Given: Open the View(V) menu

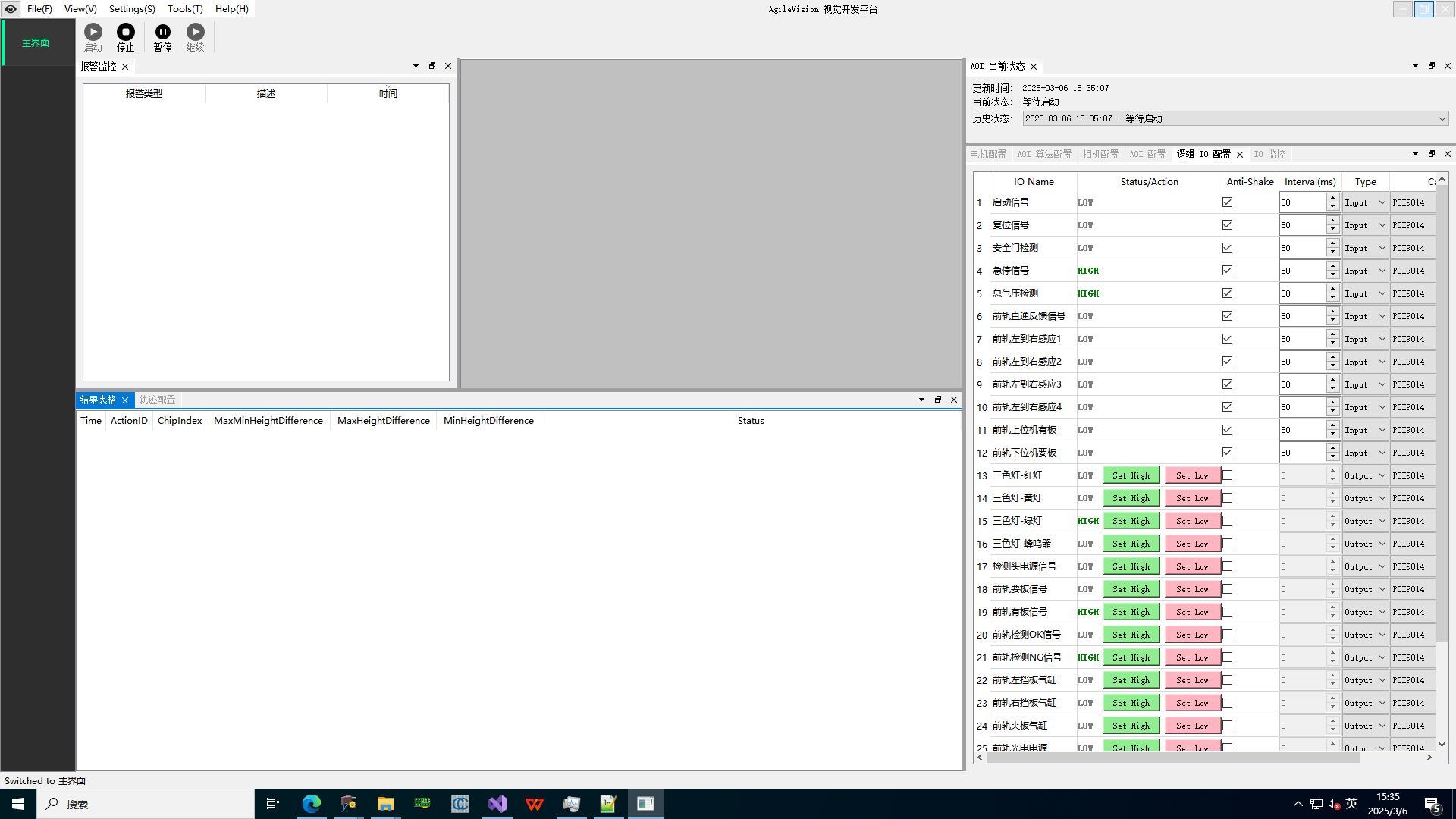Looking at the screenshot, I should pos(80,9).
